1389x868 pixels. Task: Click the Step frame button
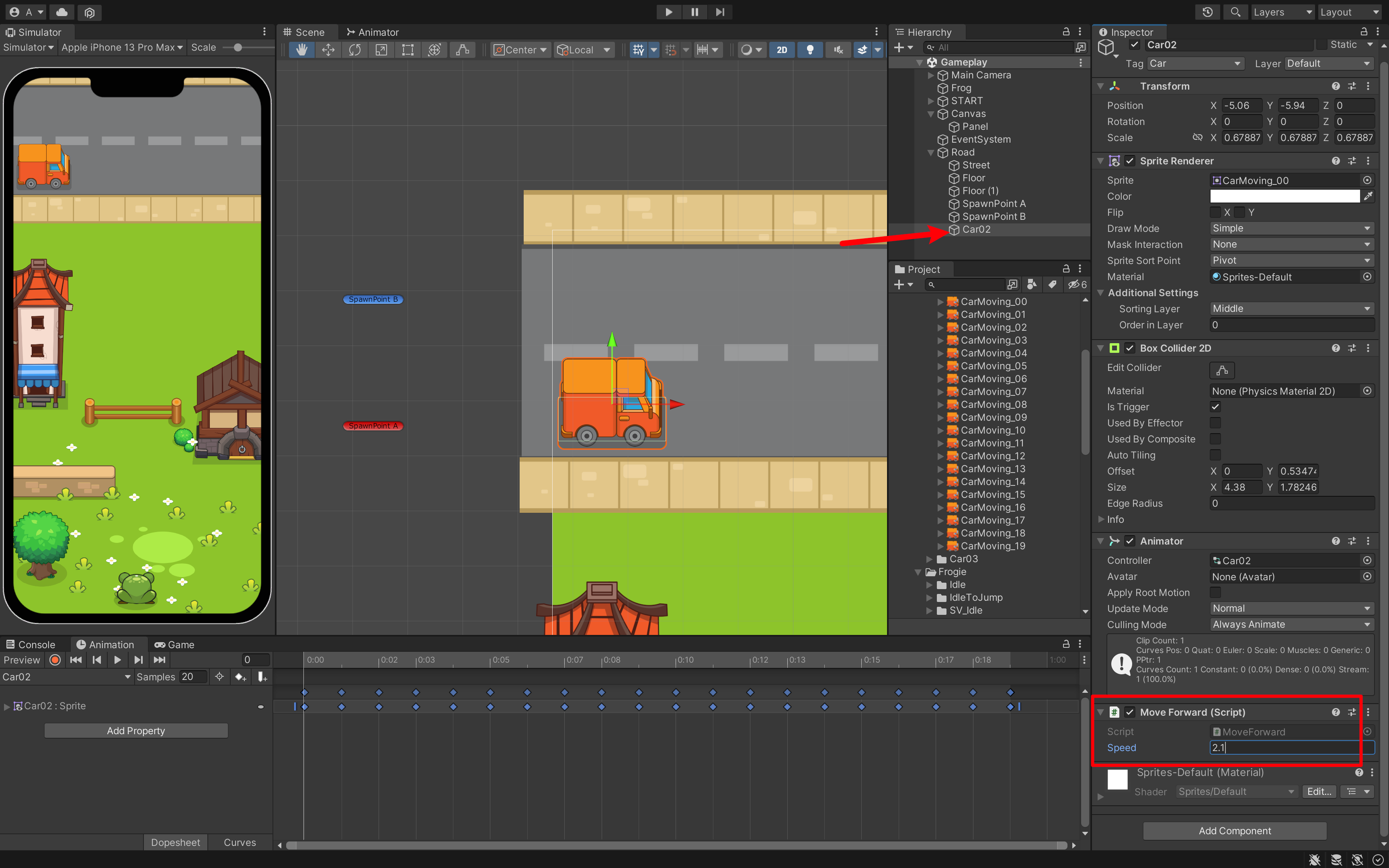tap(720, 12)
